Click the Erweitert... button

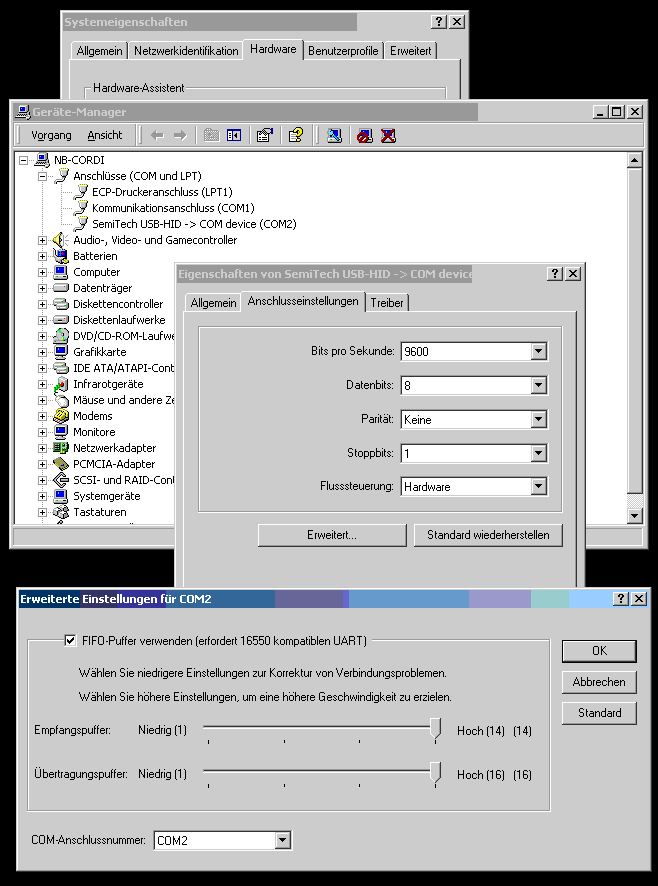coord(332,535)
